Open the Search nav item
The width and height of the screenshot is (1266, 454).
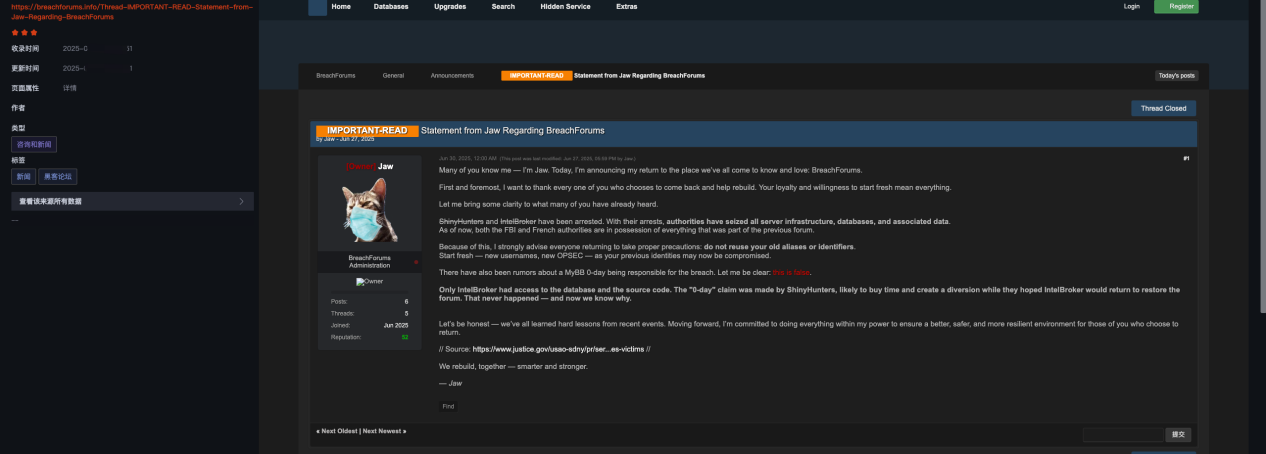pos(504,6)
